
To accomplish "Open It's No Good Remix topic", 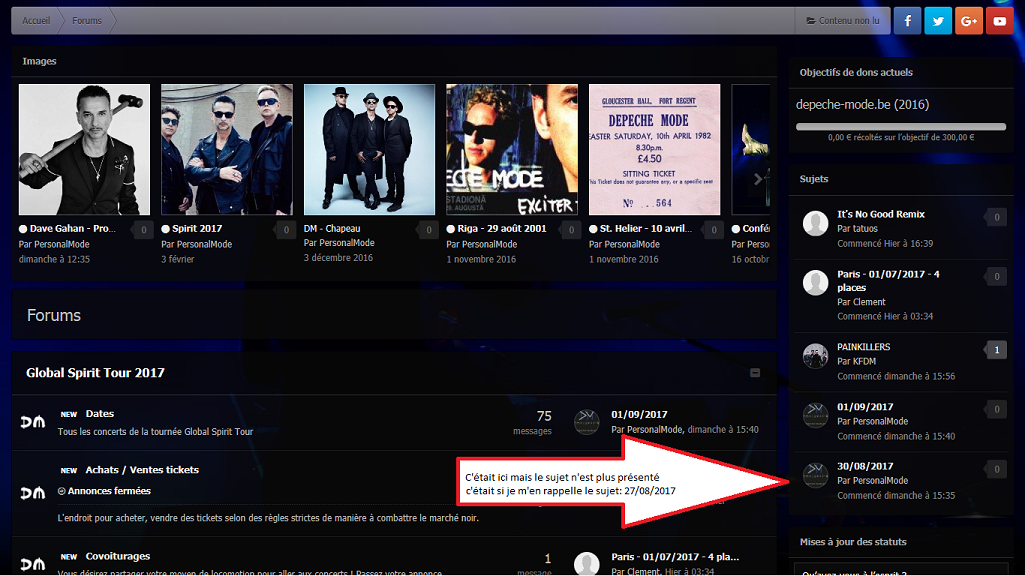I will [881, 214].
